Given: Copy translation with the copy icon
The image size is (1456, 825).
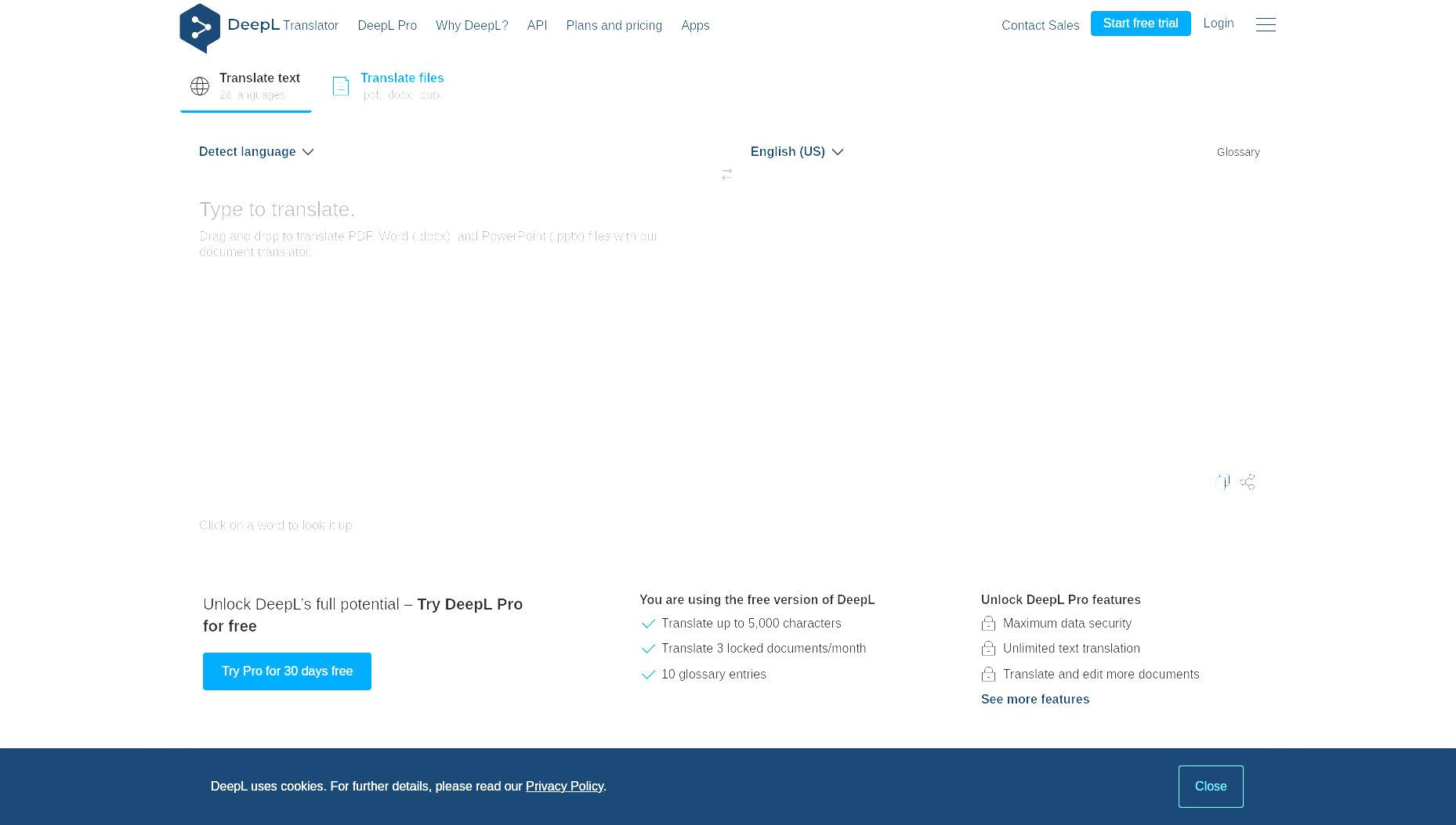Looking at the screenshot, I should pyautogui.click(x=1222, y=482).
